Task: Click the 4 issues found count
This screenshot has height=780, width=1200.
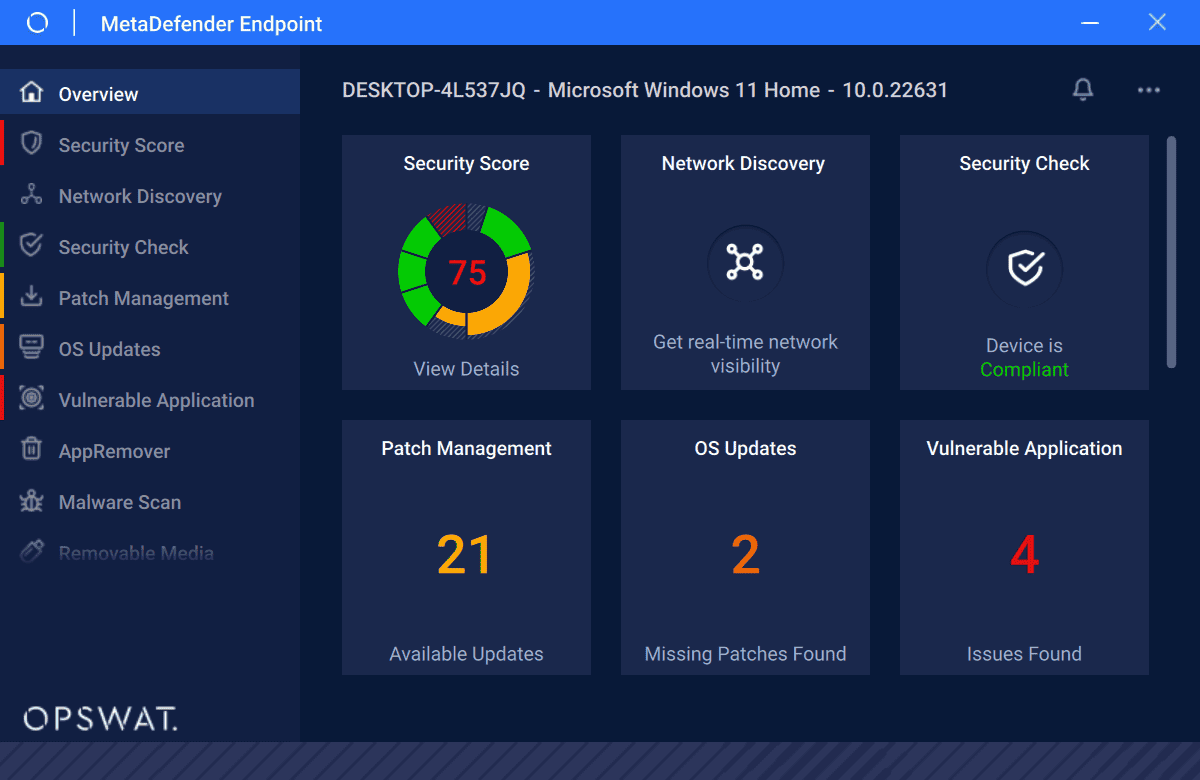Action: click(1024, 555)
